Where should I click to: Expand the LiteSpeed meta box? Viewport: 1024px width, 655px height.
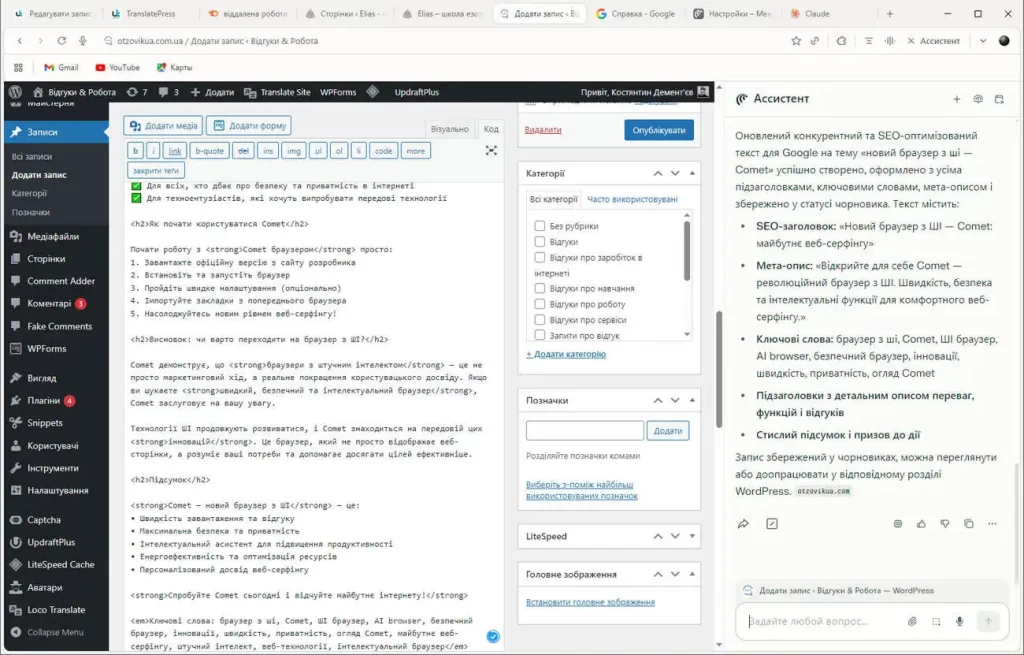coord(693,536)
